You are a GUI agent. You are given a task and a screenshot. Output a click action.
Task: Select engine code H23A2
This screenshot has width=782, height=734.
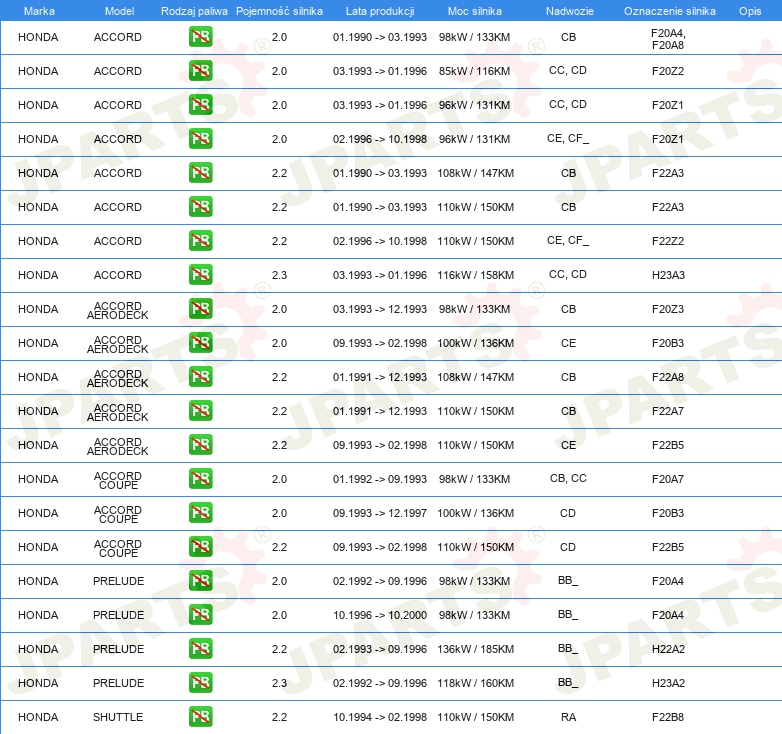[x=668, y=683]
